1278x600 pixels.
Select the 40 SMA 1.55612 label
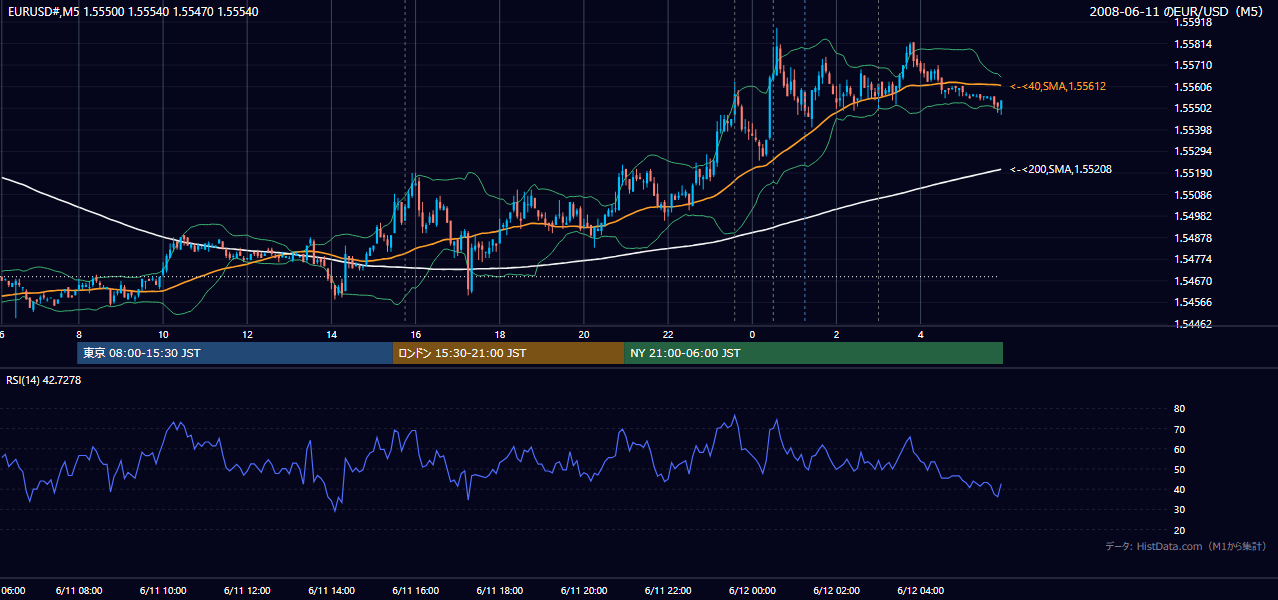click(x=1058, y=87)
